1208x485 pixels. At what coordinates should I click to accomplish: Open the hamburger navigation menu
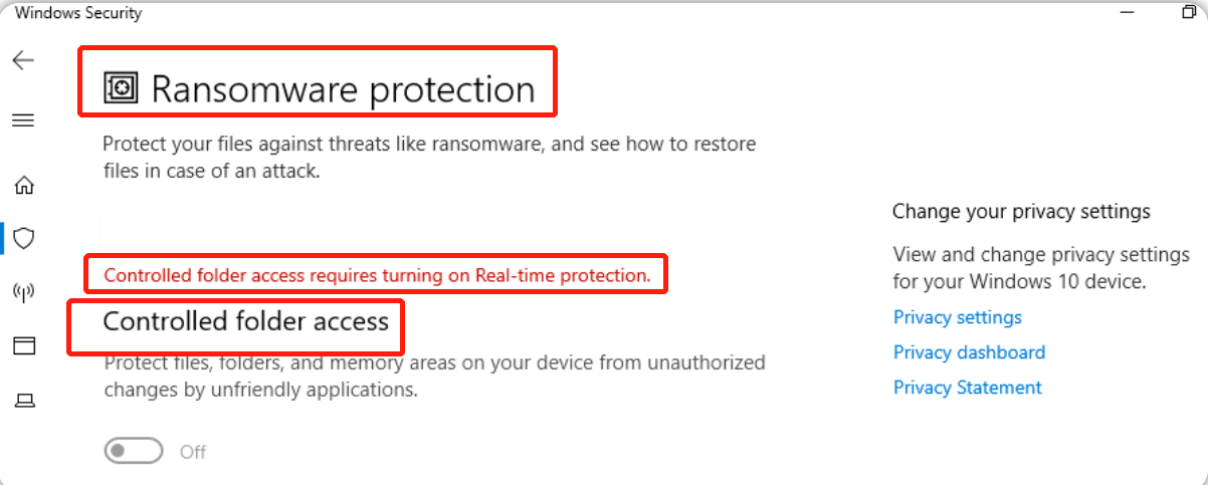tap(23, 120)
